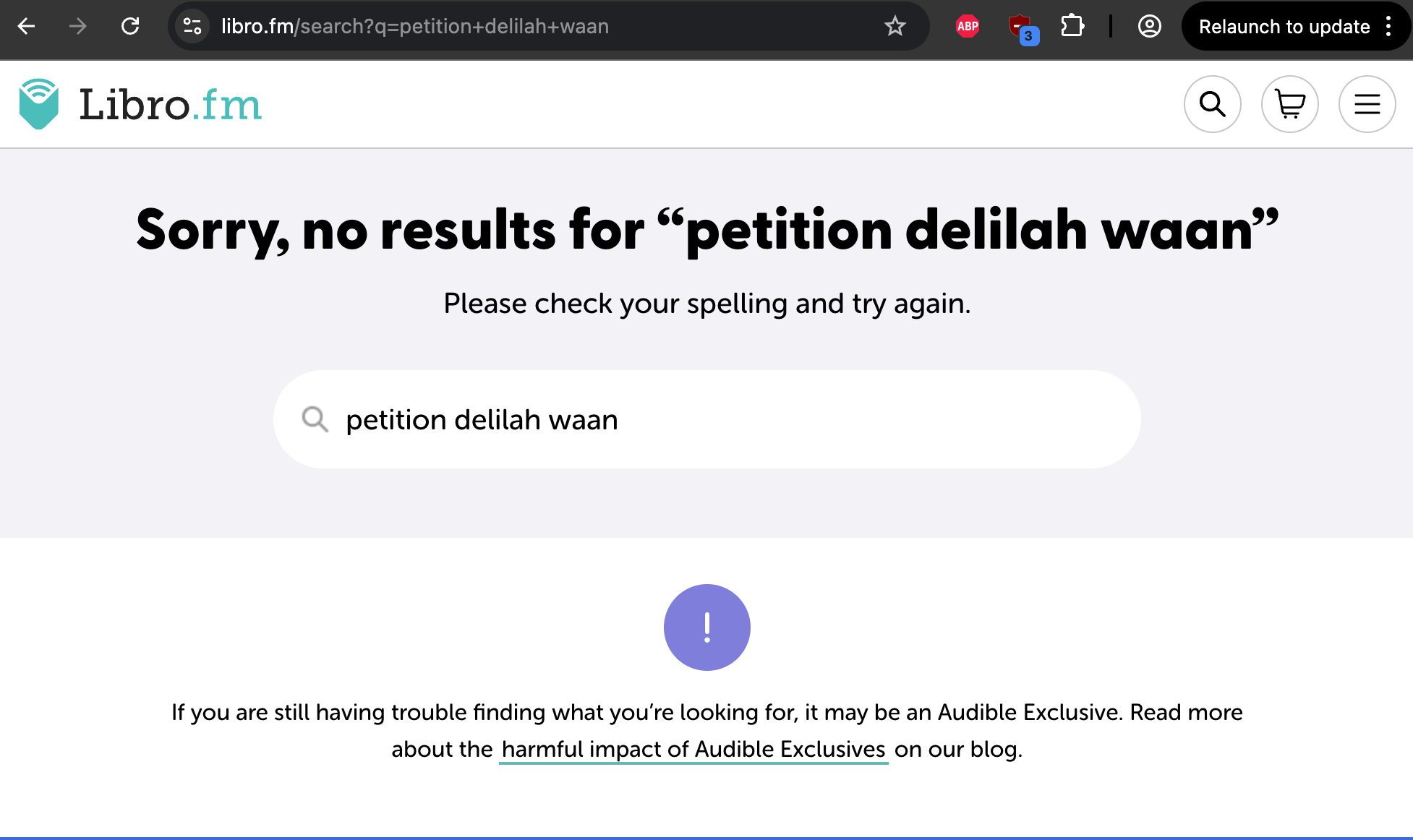Go back to the previous page
Viewport: 1413px width, 840px height.
coord(26,27)
